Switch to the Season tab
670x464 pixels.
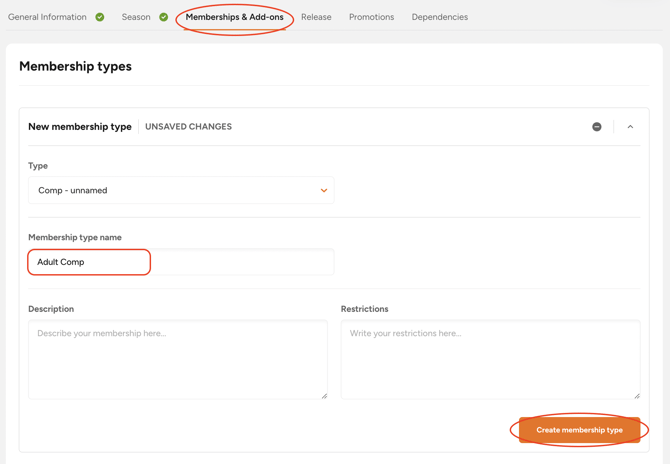136,17
